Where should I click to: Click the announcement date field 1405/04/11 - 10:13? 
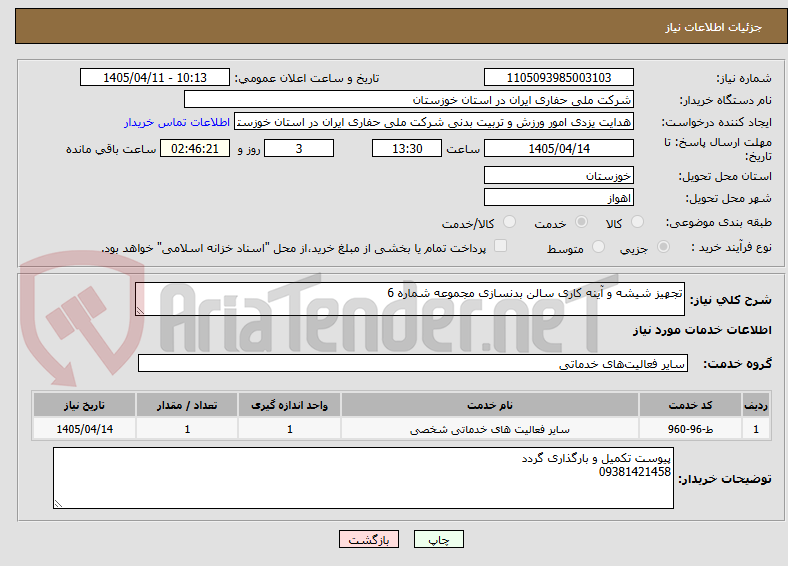[155, 77]
